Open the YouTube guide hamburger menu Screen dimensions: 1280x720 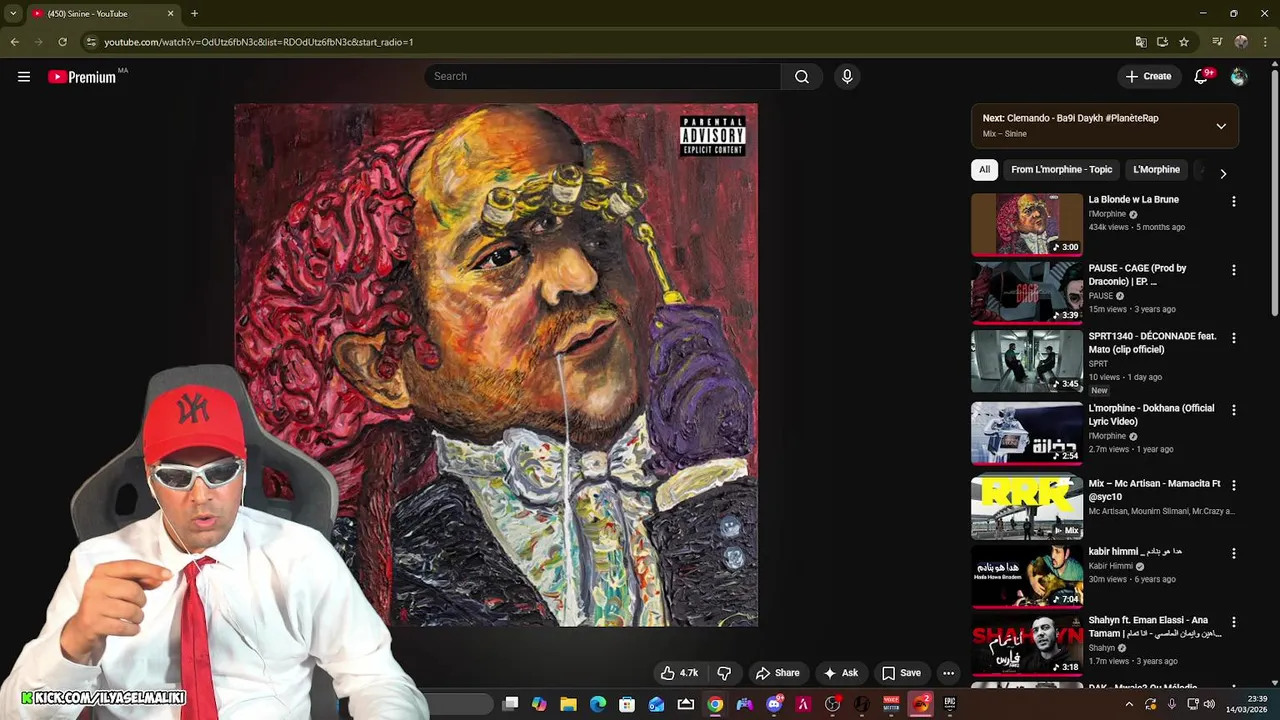(x=24, y=76)
